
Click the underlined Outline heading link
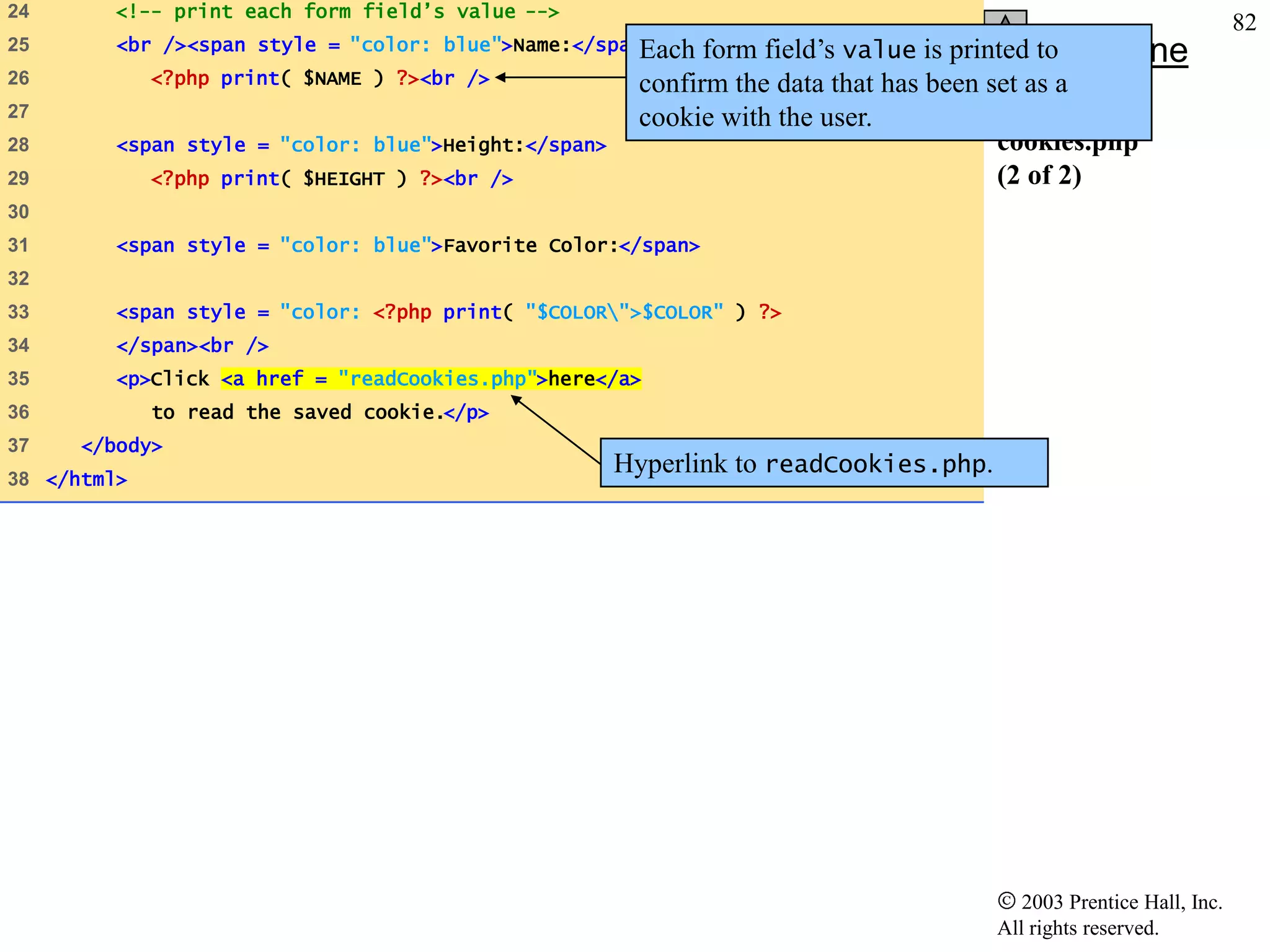(x=1170, y=52)
